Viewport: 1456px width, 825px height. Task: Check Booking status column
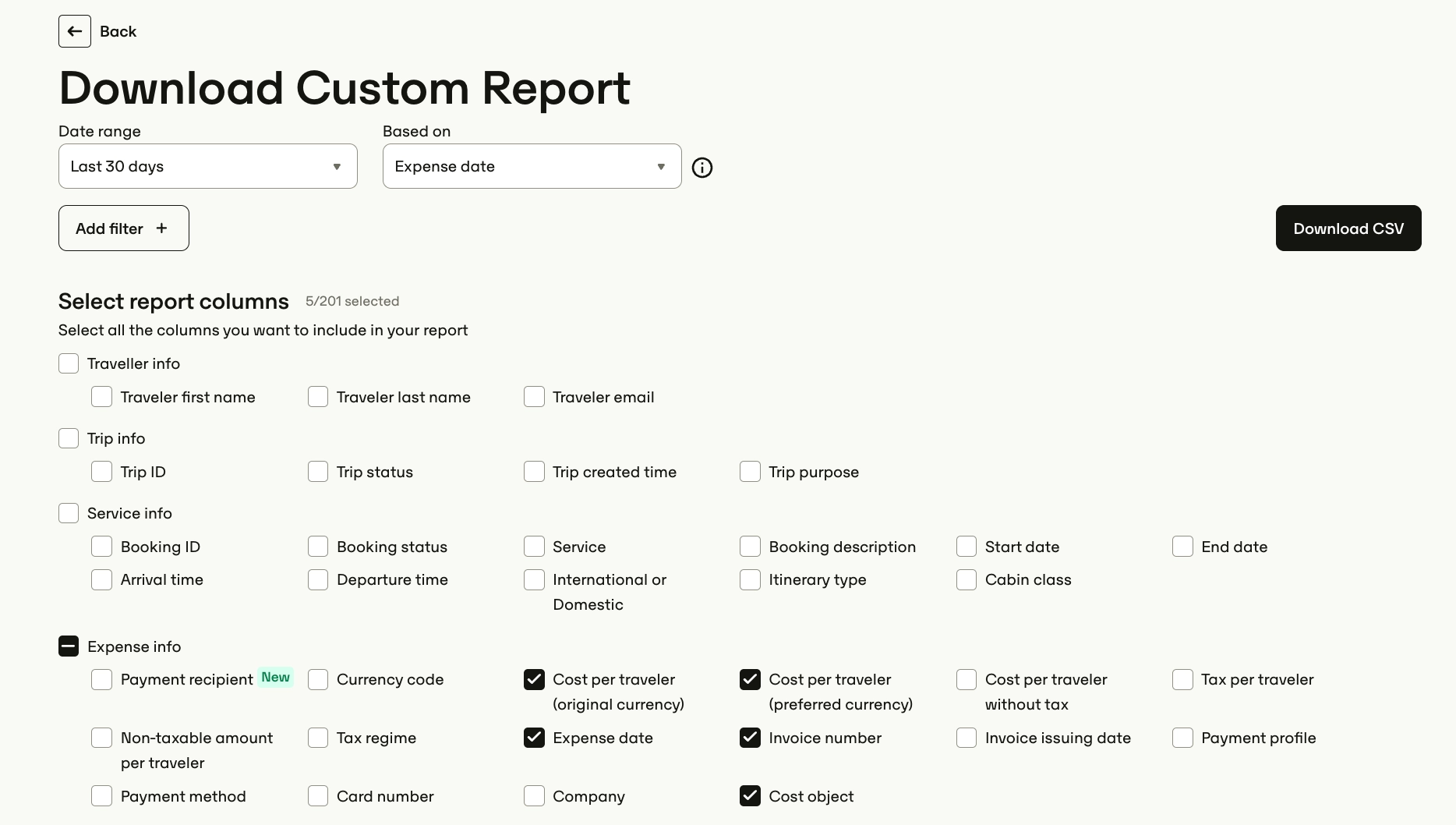tap(318, 547)
